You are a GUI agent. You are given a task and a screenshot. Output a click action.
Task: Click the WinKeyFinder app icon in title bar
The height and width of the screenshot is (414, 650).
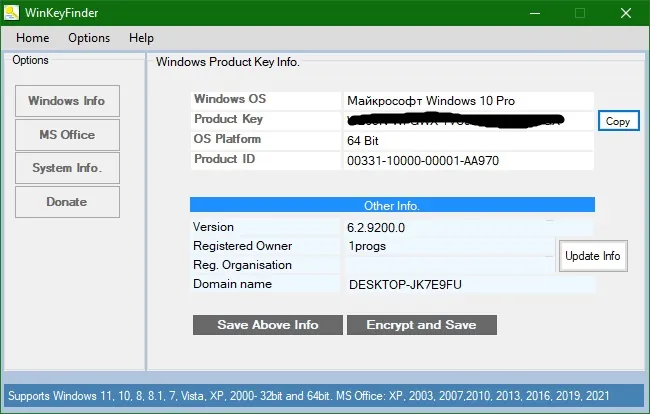click(x=11, y=12)
